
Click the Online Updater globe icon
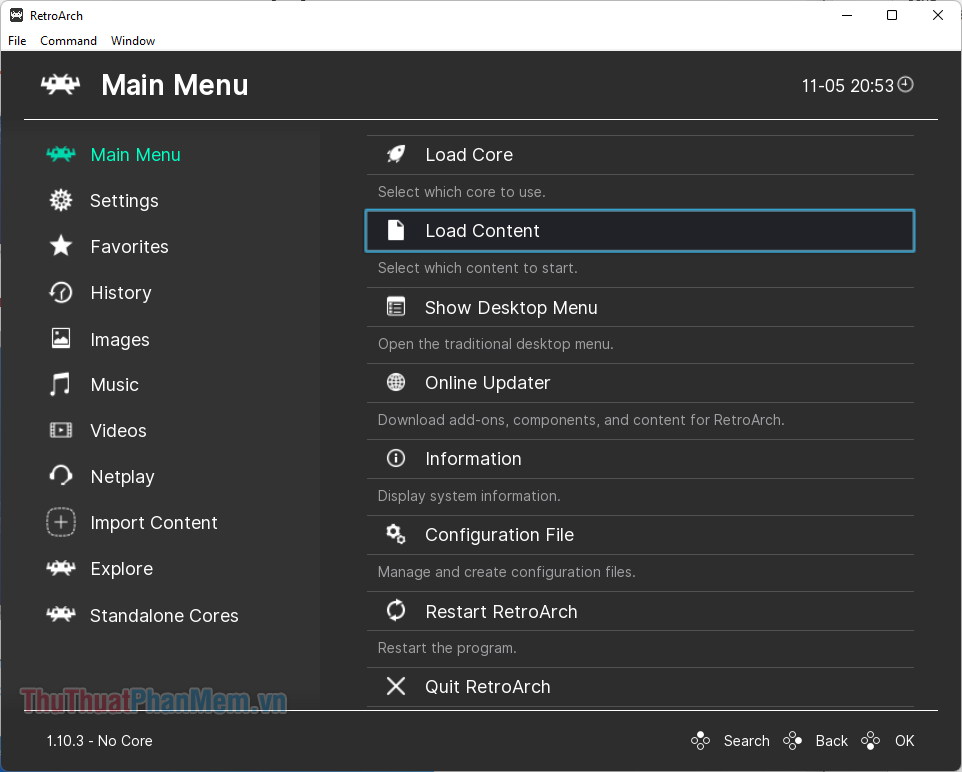pos(395,382)
